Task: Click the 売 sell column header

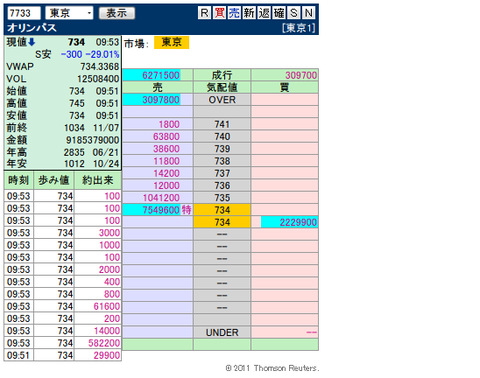Action: (x=157, y=87)
